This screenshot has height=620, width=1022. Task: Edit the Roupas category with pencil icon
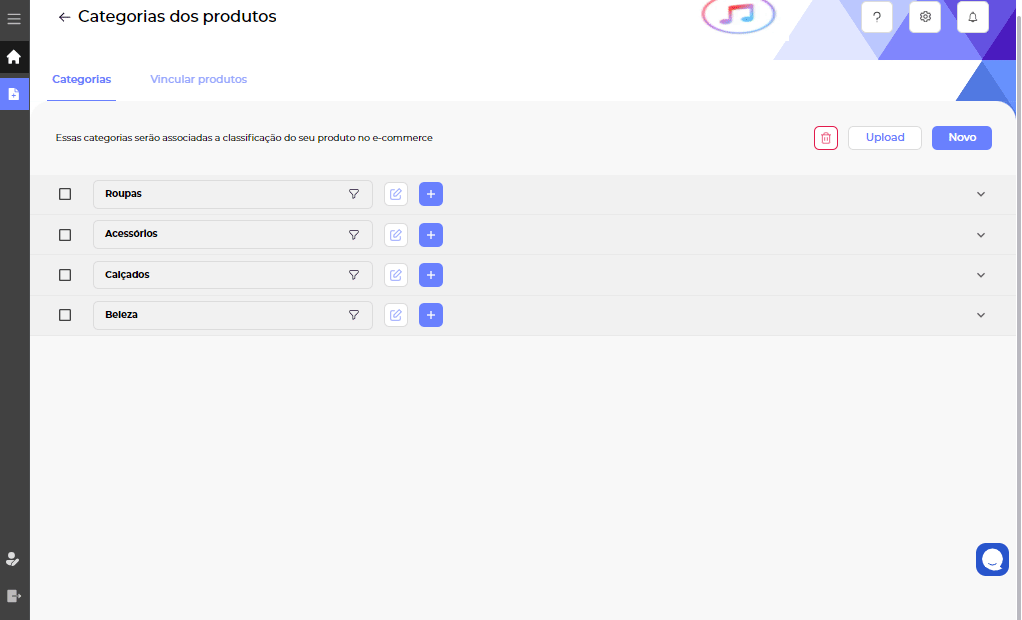click(396, 194)
